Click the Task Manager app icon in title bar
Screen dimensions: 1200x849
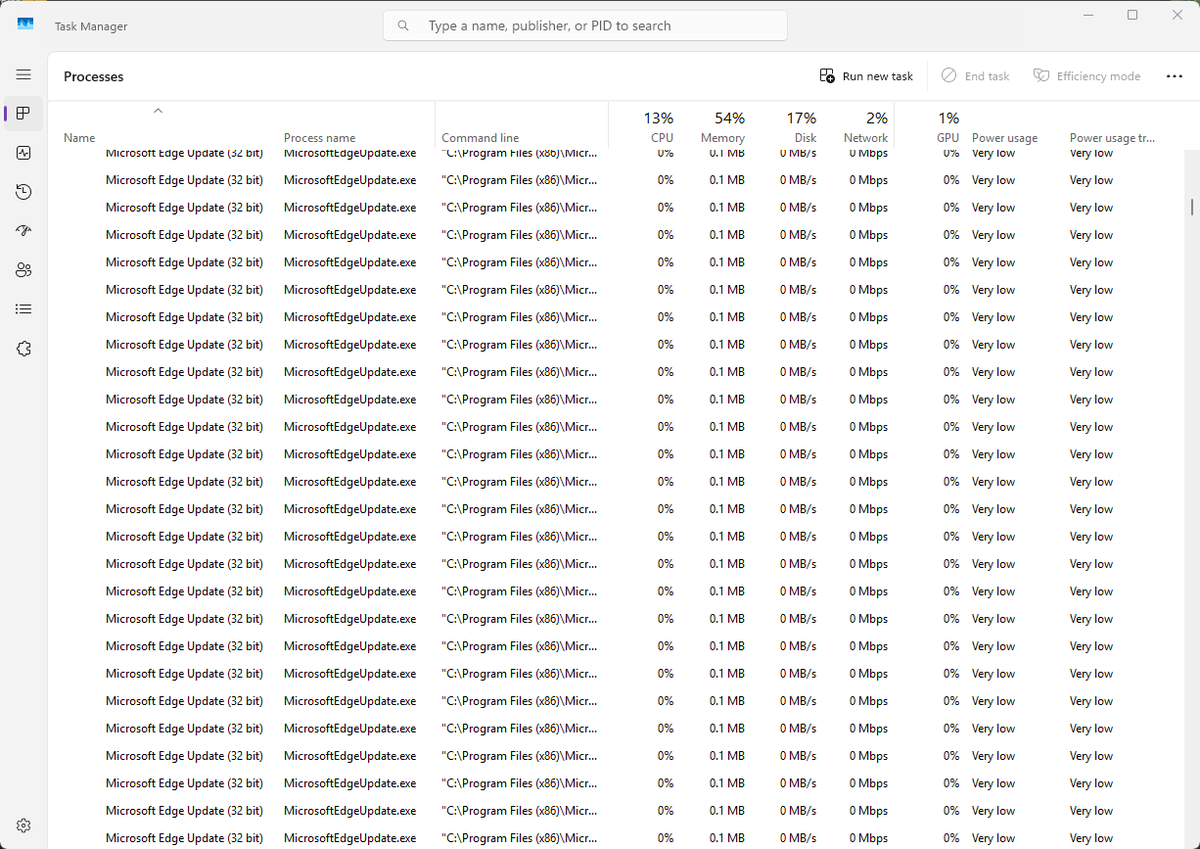(26, 24)
